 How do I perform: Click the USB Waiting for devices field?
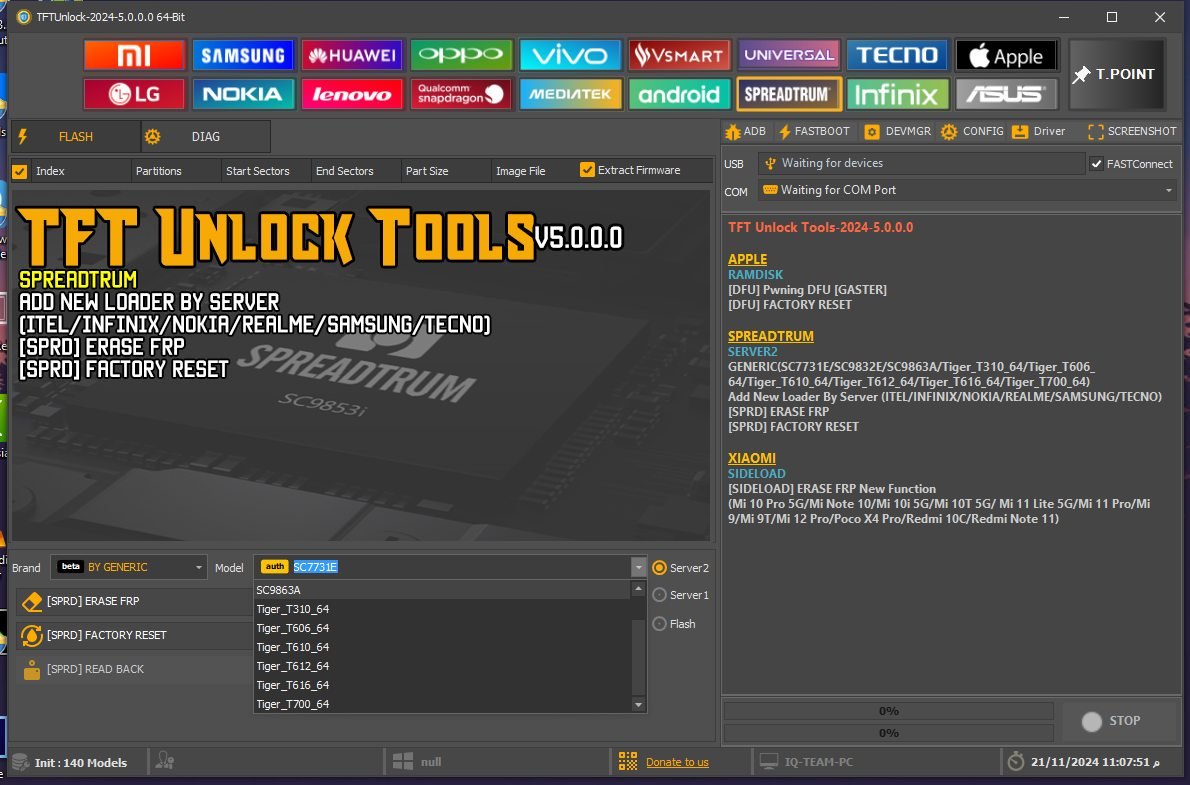click(921, 163)
